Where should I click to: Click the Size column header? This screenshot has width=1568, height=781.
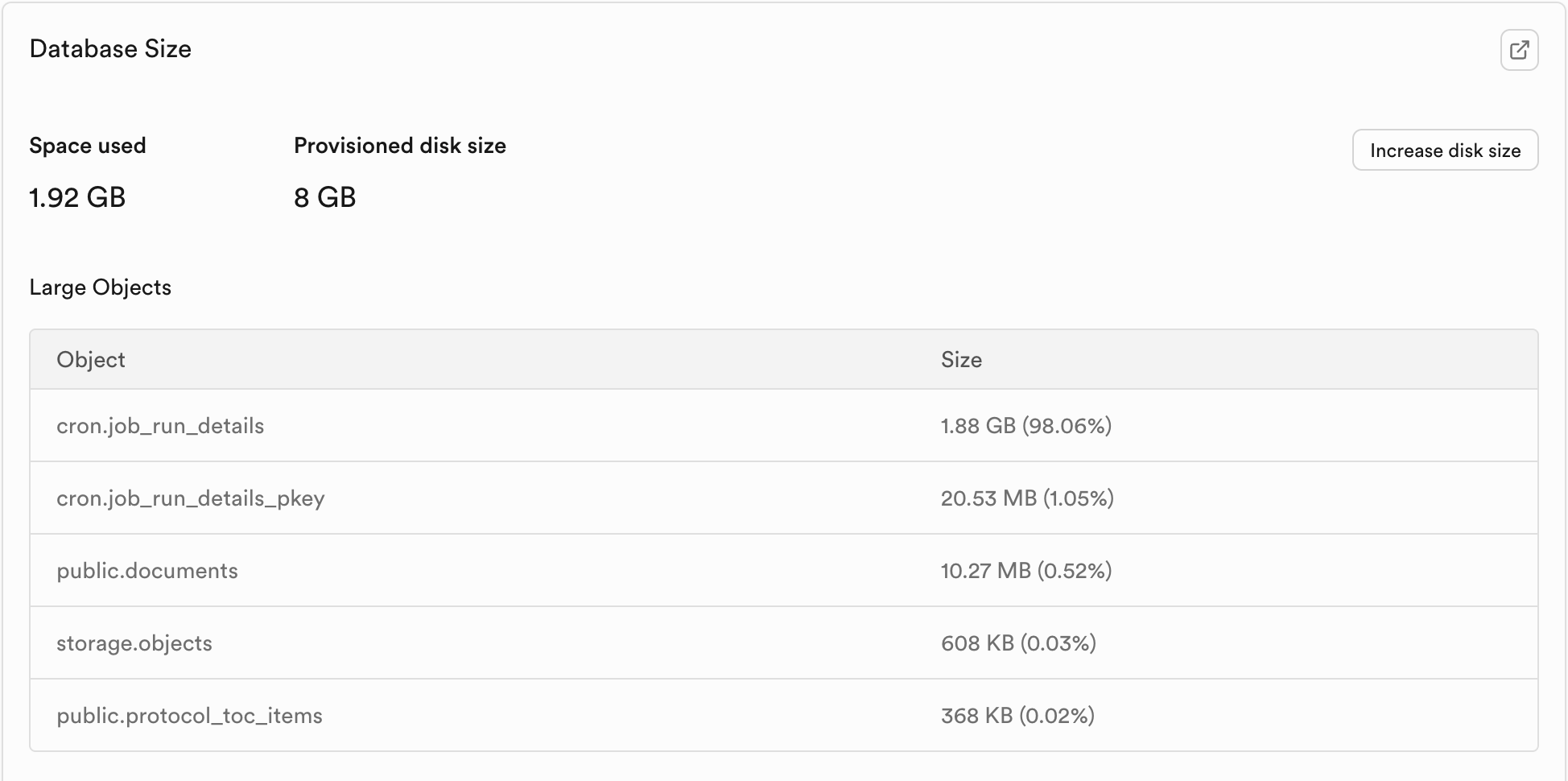click(961, 360)
